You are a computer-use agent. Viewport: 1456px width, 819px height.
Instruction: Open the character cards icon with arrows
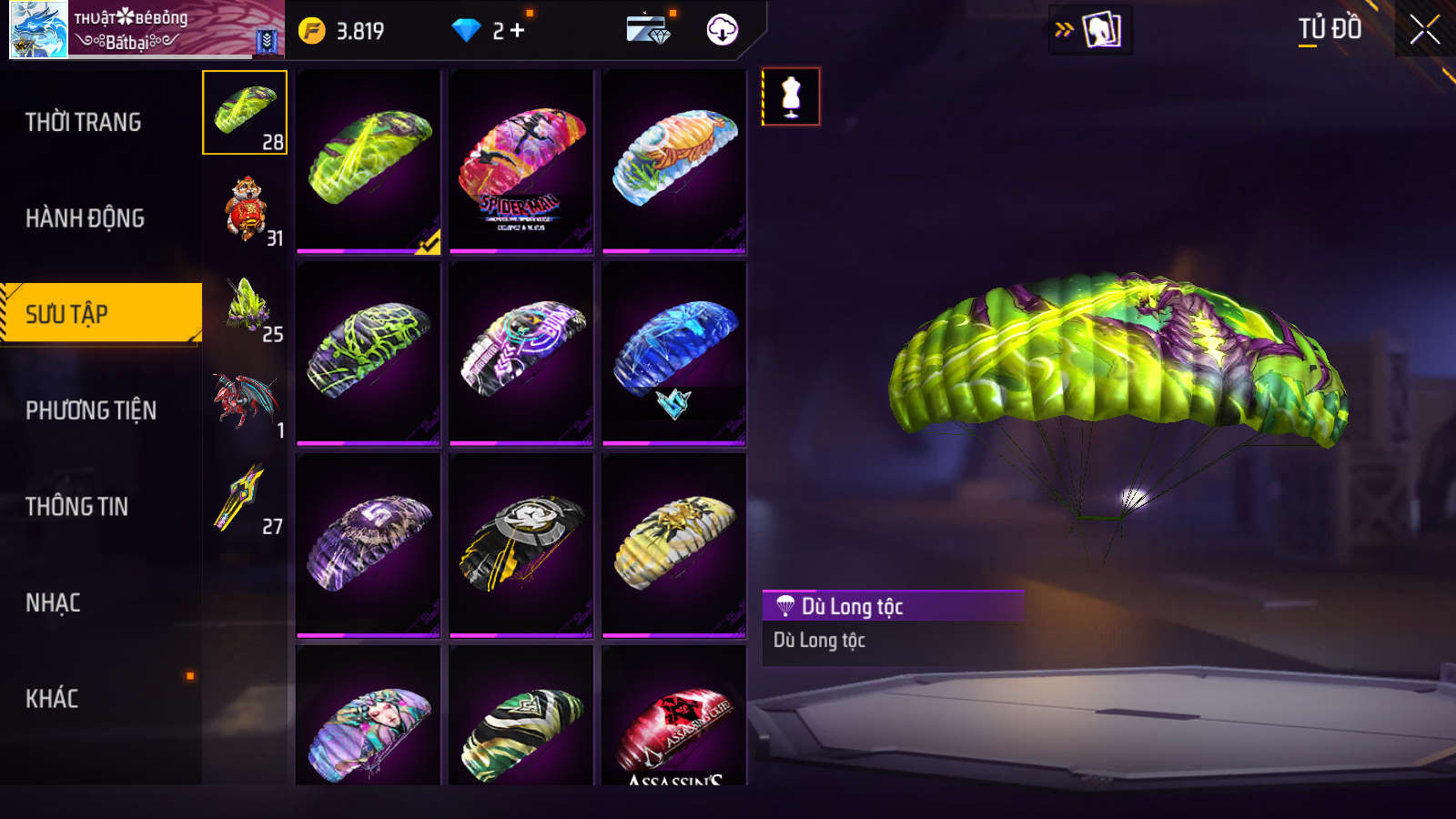[1090, 30]
